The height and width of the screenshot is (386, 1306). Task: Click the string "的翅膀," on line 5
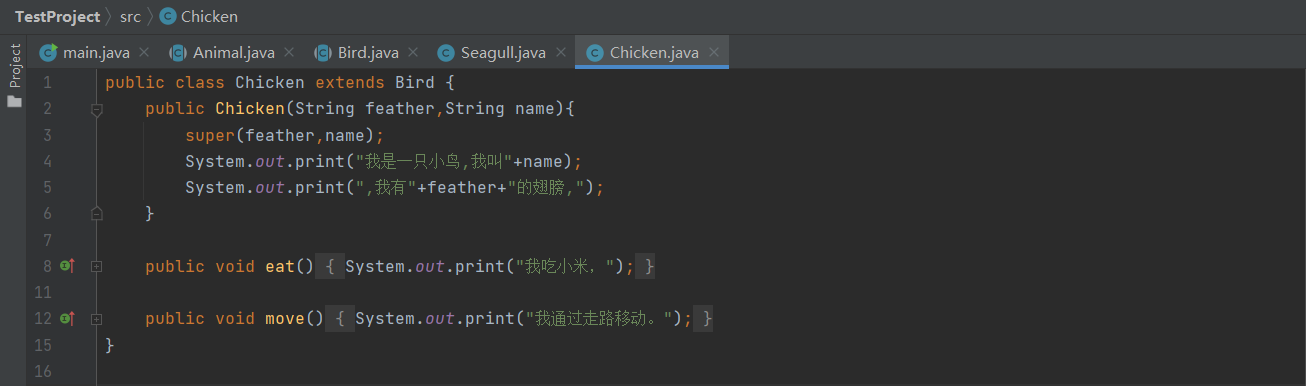(549, 187)
